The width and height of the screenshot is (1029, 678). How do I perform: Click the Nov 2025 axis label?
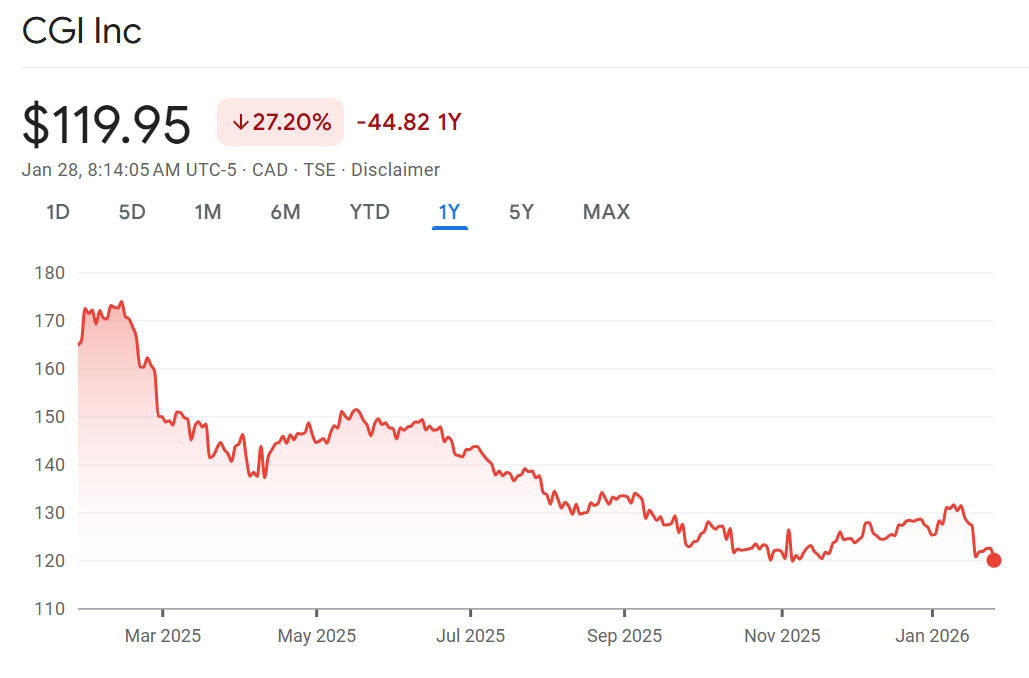click(x=783, y=636)
